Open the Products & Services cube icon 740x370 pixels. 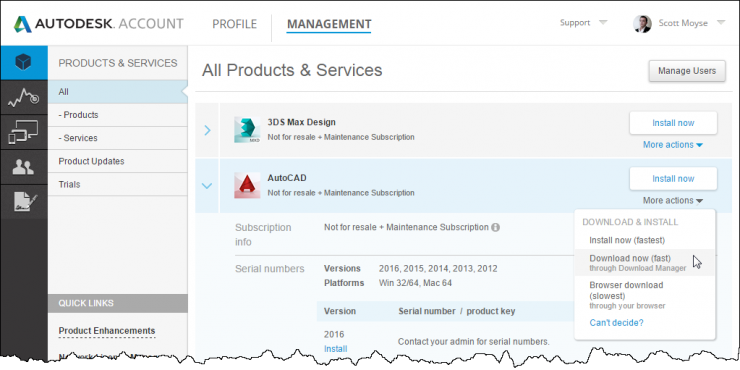click(24, 62)
